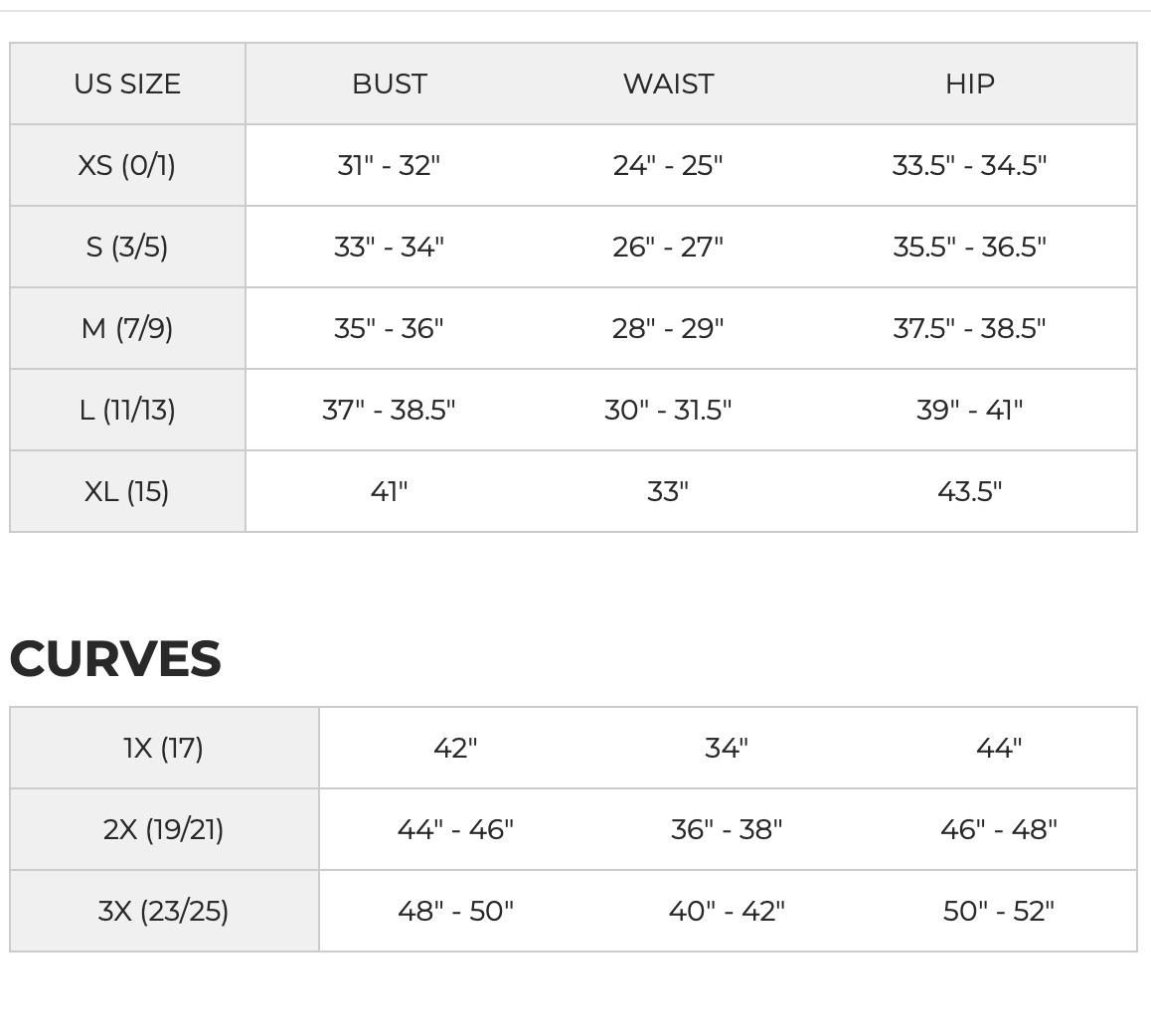
Task: Click the CURVES section heading
Action: click(x=115, y=658)
